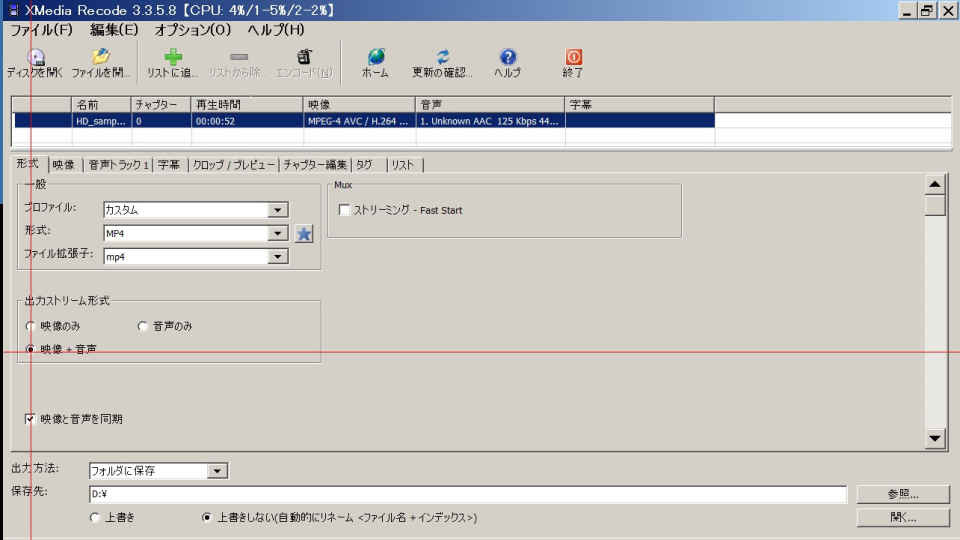Select video only radio button

(x=30, y=326)
